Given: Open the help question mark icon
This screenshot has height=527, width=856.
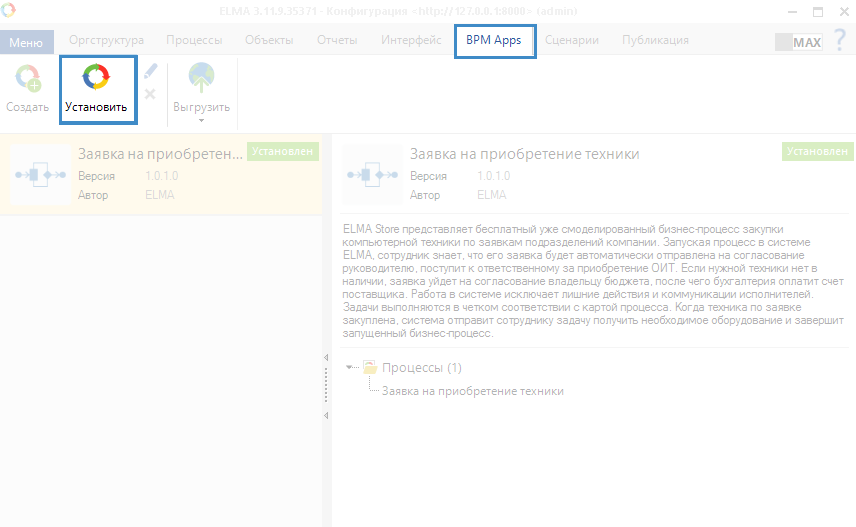Looking at the screenshot, I should pos(839,41).
